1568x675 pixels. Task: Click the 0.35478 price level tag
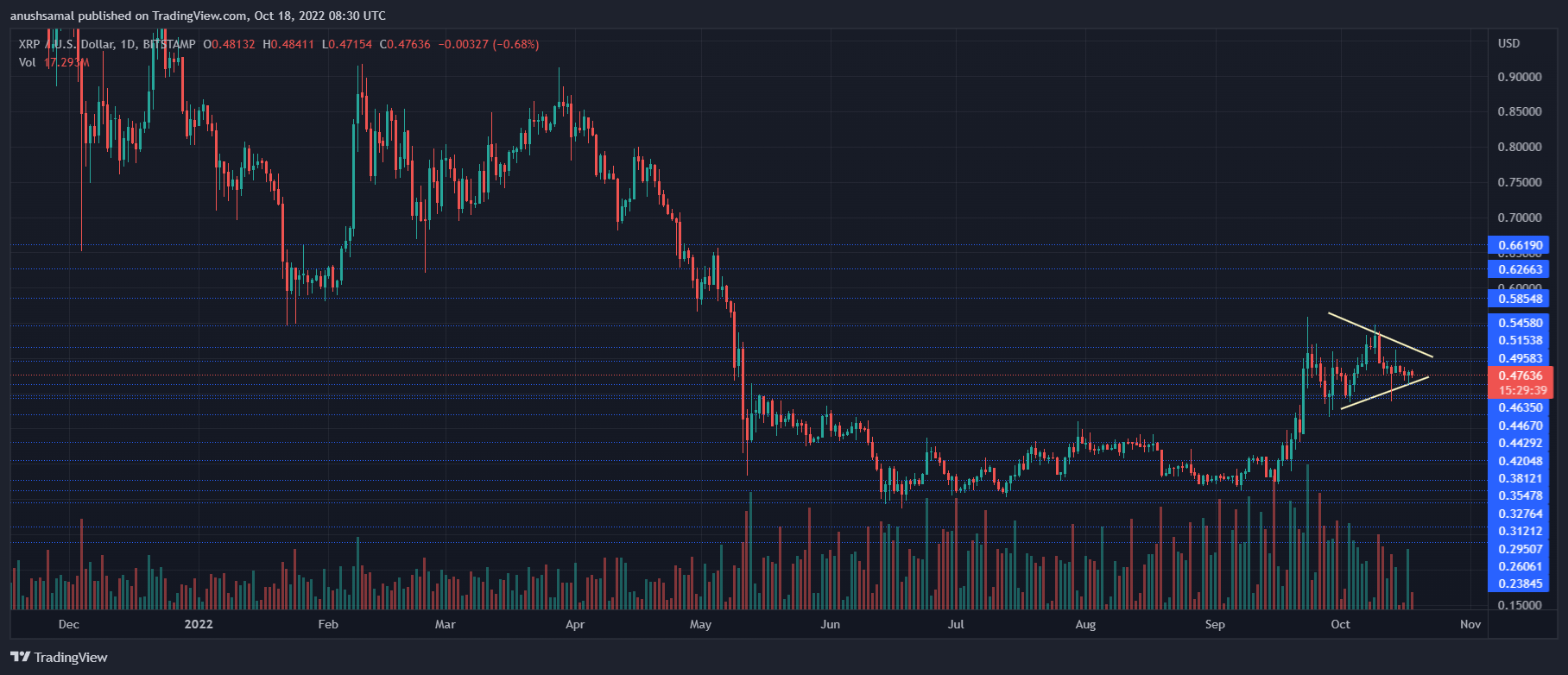pos(1519,495)
